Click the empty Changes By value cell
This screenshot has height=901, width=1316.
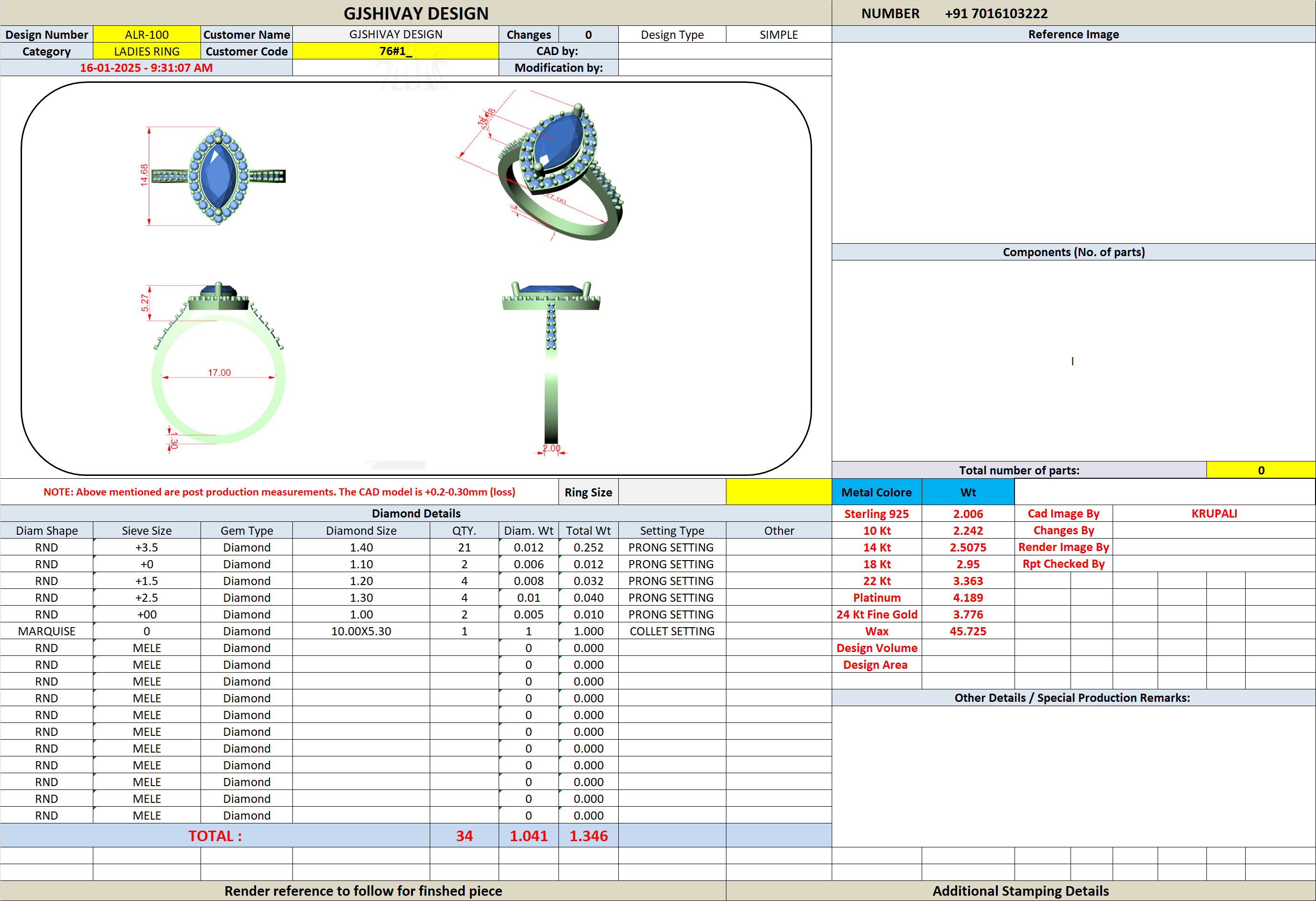pyautogui.click(x=1214, y=530)
